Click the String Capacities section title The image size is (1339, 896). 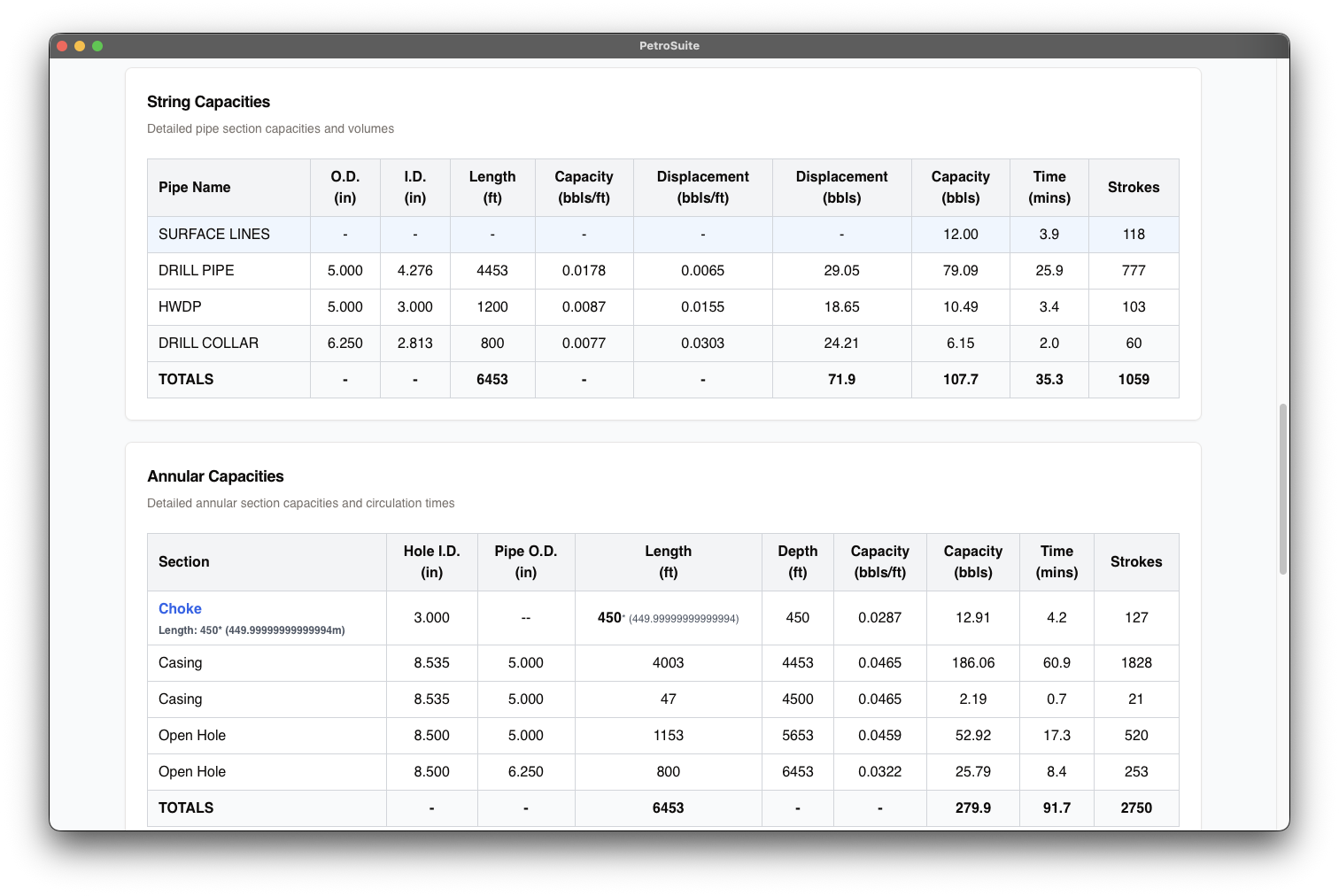click(208, 102)
